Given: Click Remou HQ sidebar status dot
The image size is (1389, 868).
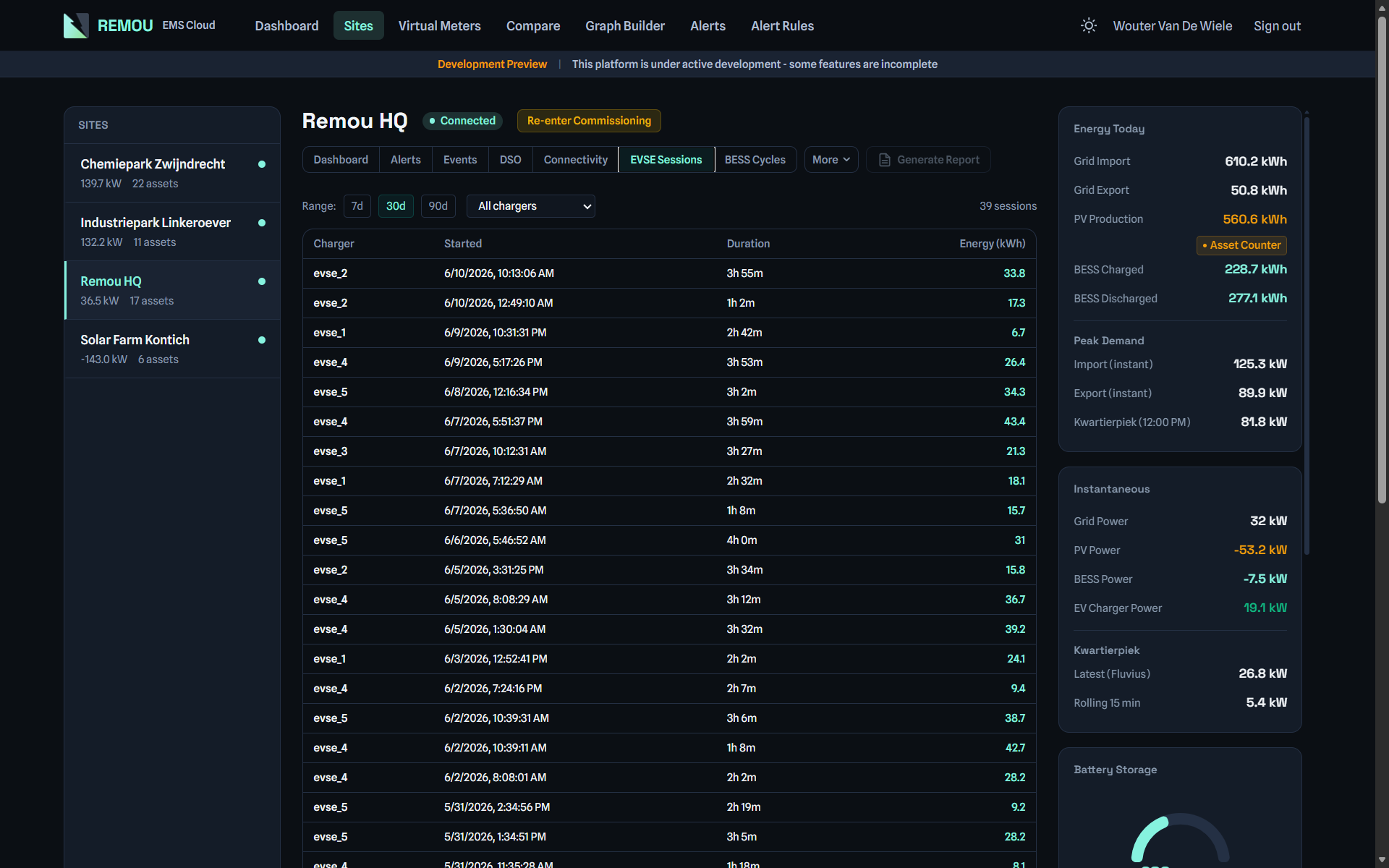Looking at the screenshot, I should pos(262,281).
